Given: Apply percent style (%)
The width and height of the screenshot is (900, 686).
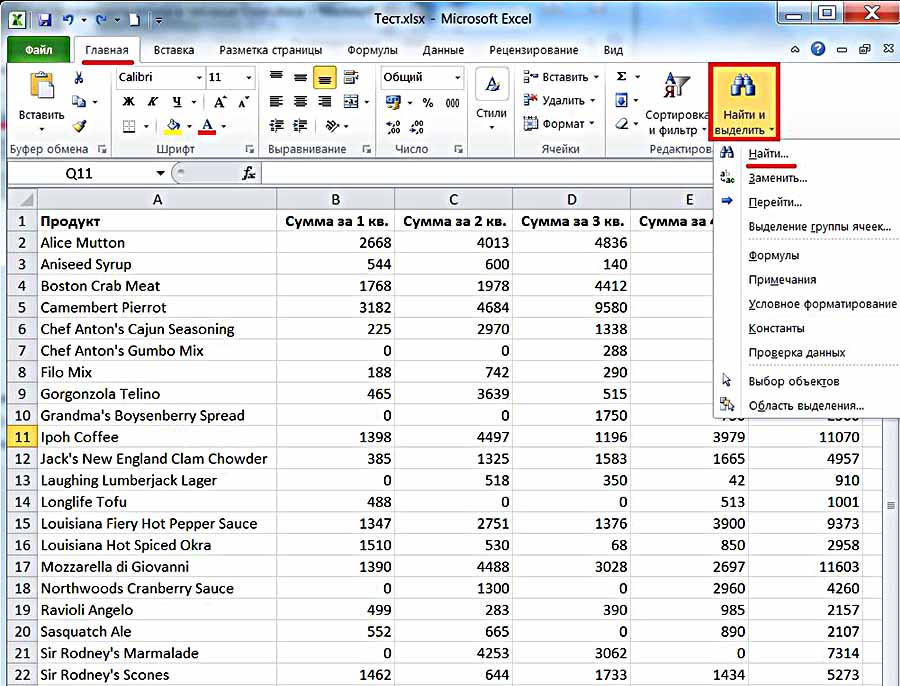Looking at the screenshot, I should (x=428, y=103).
